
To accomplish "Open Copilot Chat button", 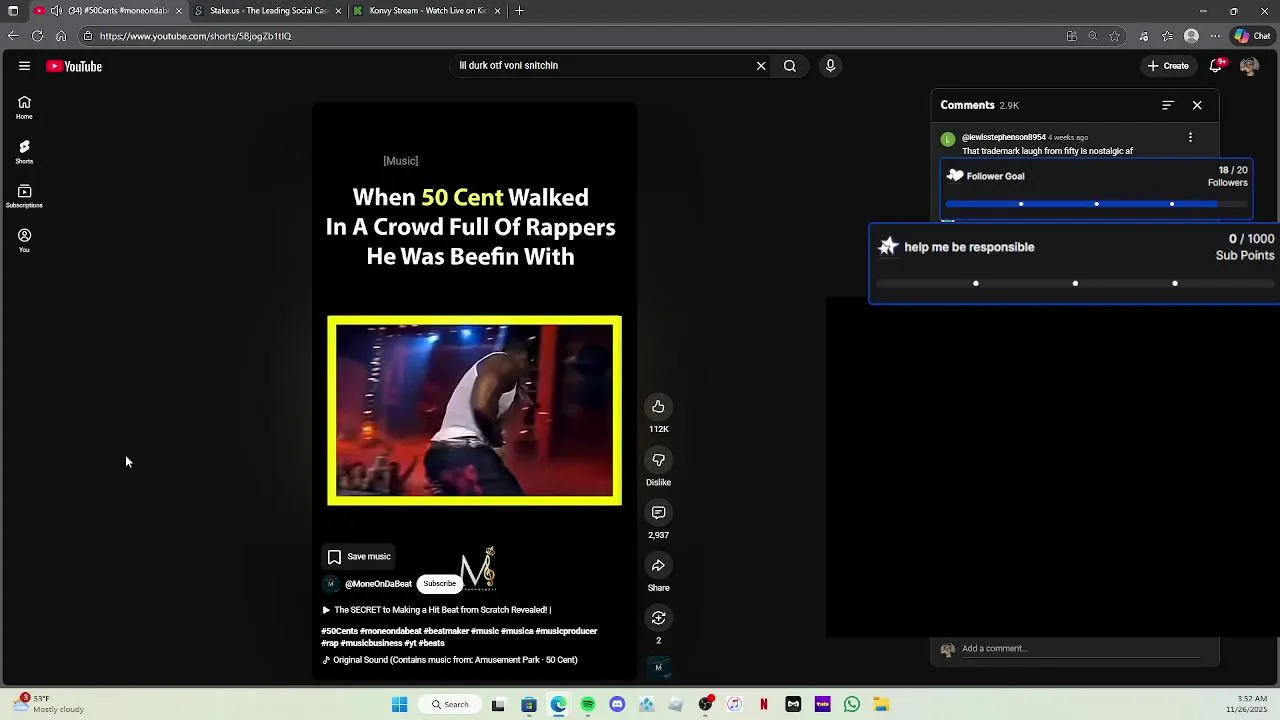I will click(x=1252, y=36).
